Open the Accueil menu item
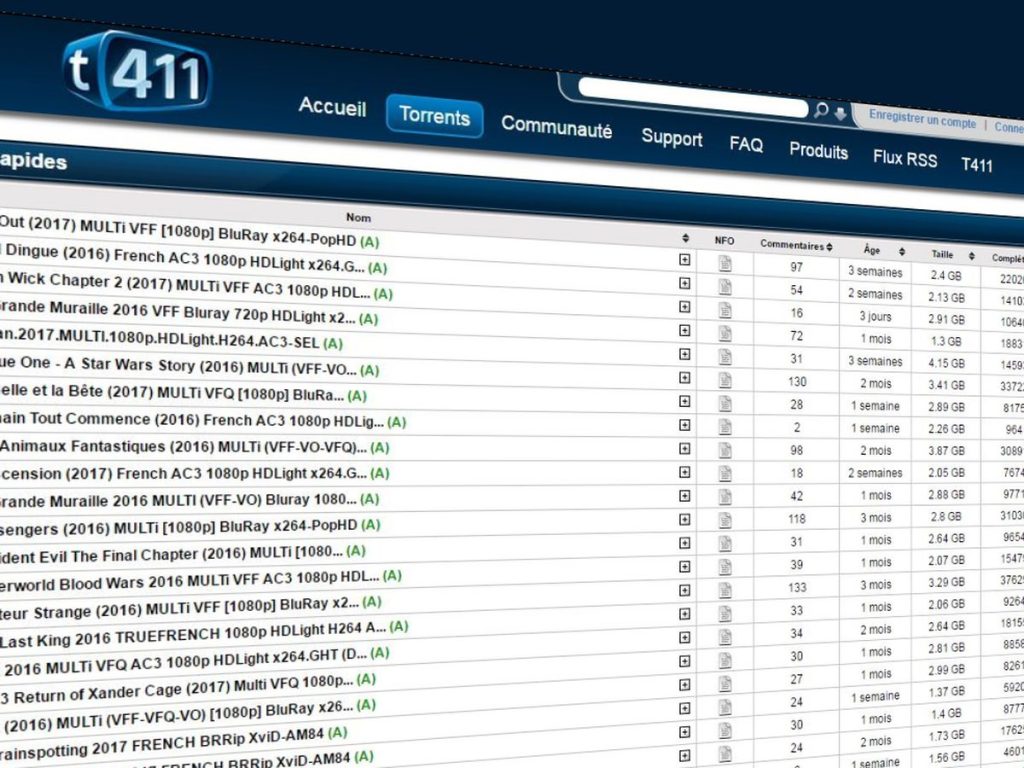The width and height of the screenshot is (1024, 768). [x=332, y=108]
